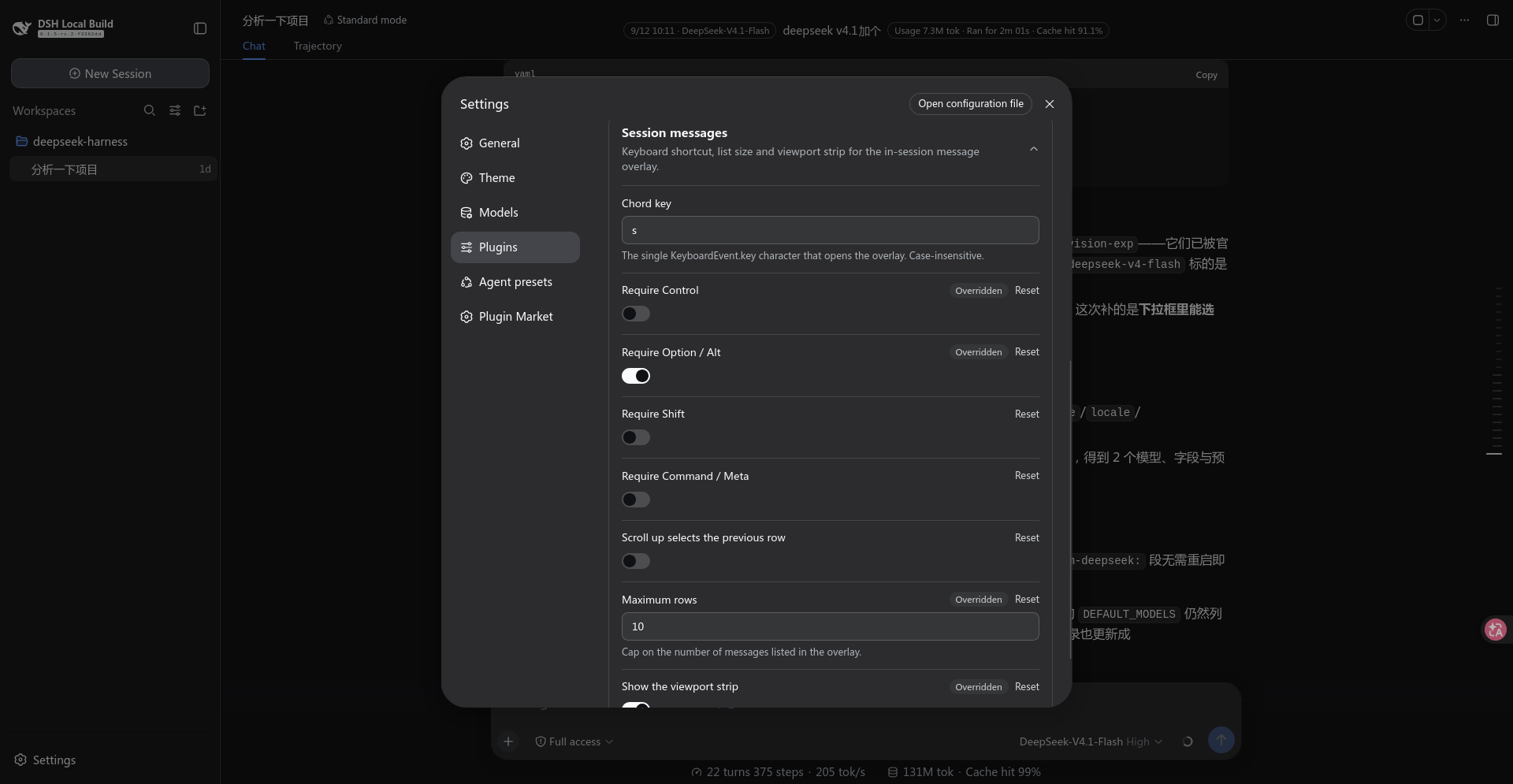Toggle the right side panel icon
This screenshot has height=784, width=1513.
click(x=1493, y=20)
